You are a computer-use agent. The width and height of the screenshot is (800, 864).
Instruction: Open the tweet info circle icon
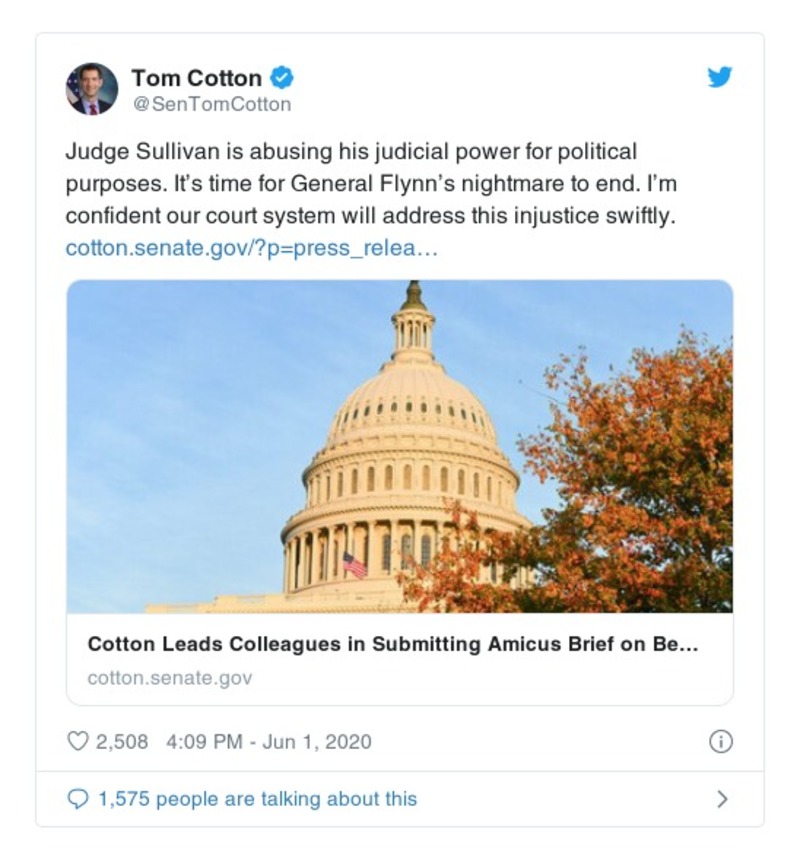720,741
